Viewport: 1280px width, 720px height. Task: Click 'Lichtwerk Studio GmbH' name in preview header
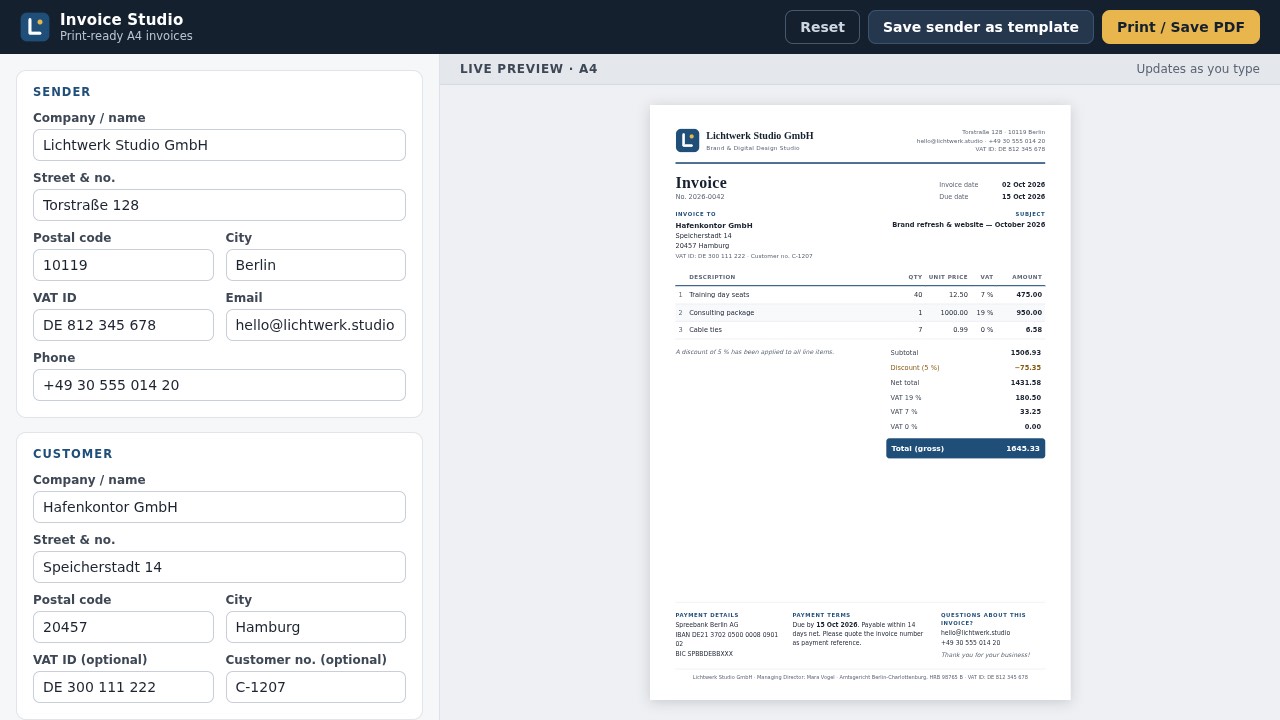tap(760, 136)
